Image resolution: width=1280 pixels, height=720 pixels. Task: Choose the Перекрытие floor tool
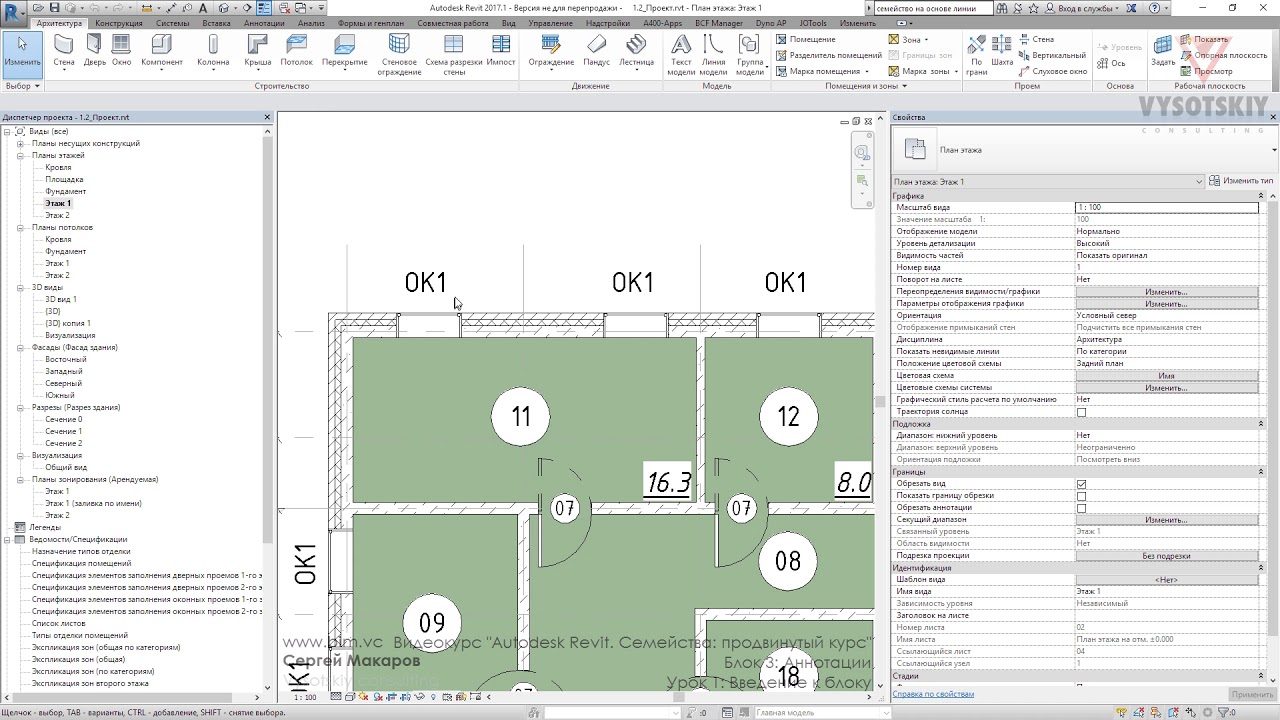345,52
